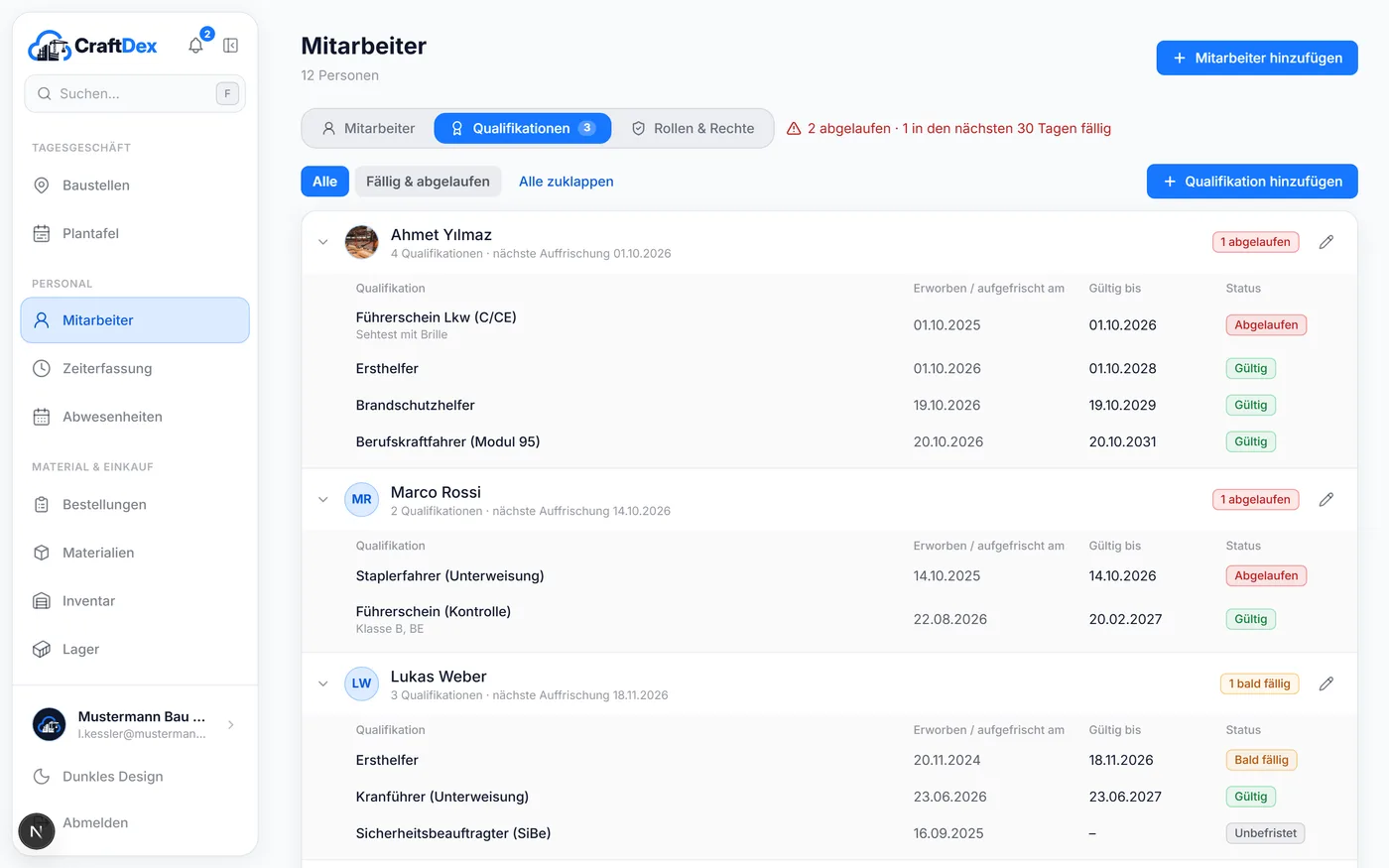The width and height of the screenshot is (1389, 868).
Task: Open the notifications bell
Action: (196, 46)
